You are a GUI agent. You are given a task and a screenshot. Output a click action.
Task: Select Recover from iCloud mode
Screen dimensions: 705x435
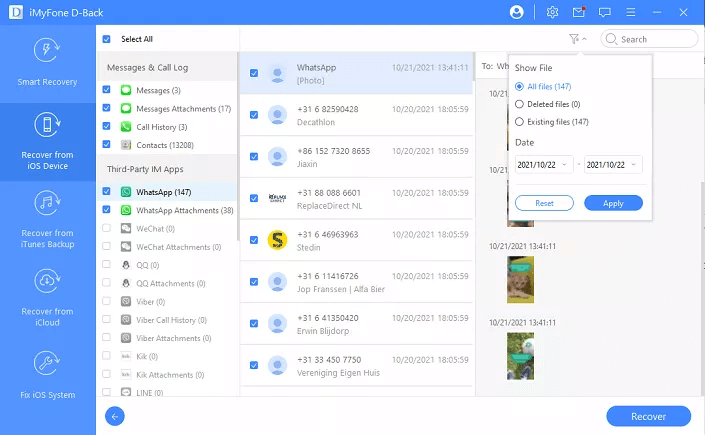click(x=47, y=298)
